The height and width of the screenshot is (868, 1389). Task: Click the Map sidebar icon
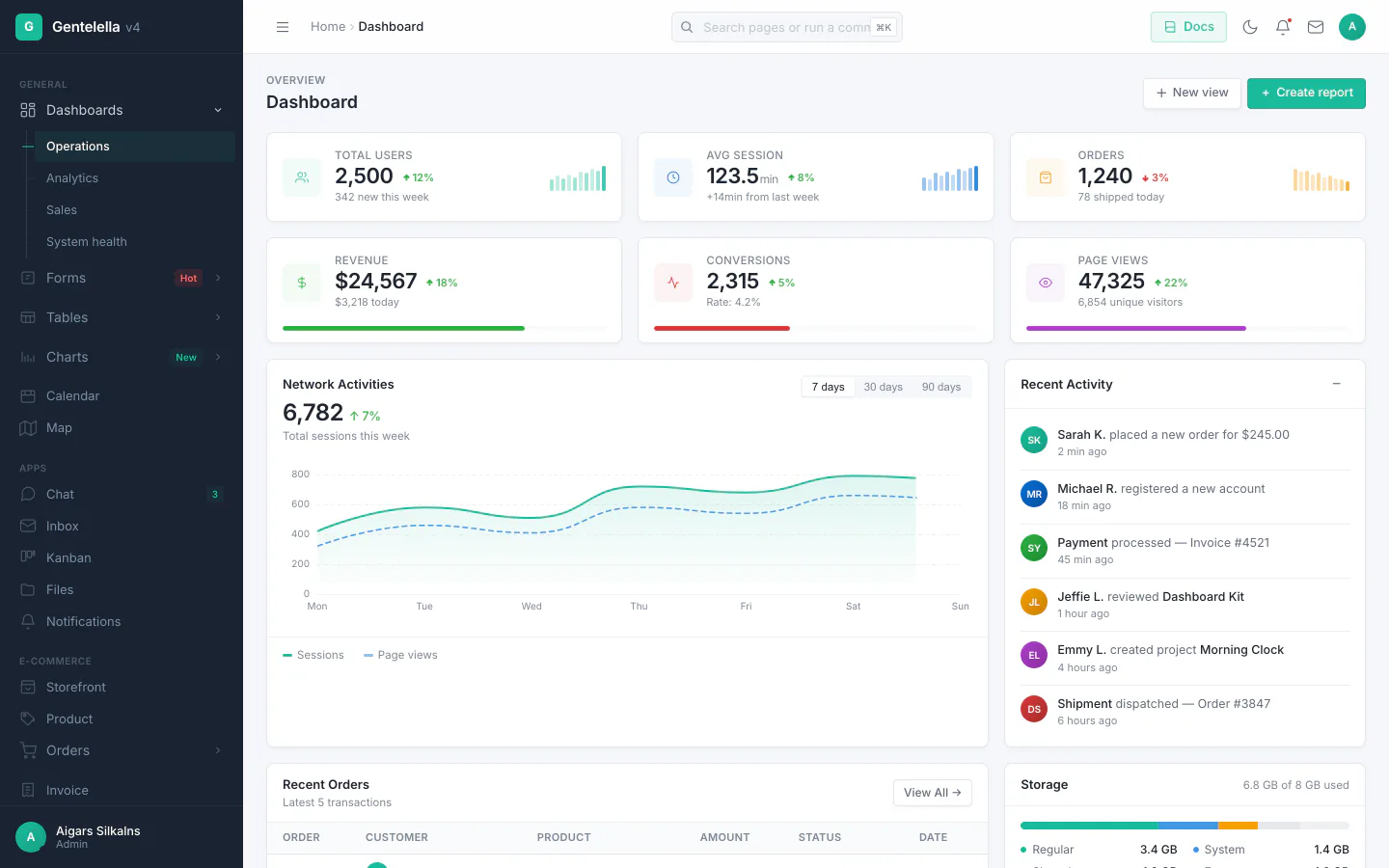[x=28, y=428]
